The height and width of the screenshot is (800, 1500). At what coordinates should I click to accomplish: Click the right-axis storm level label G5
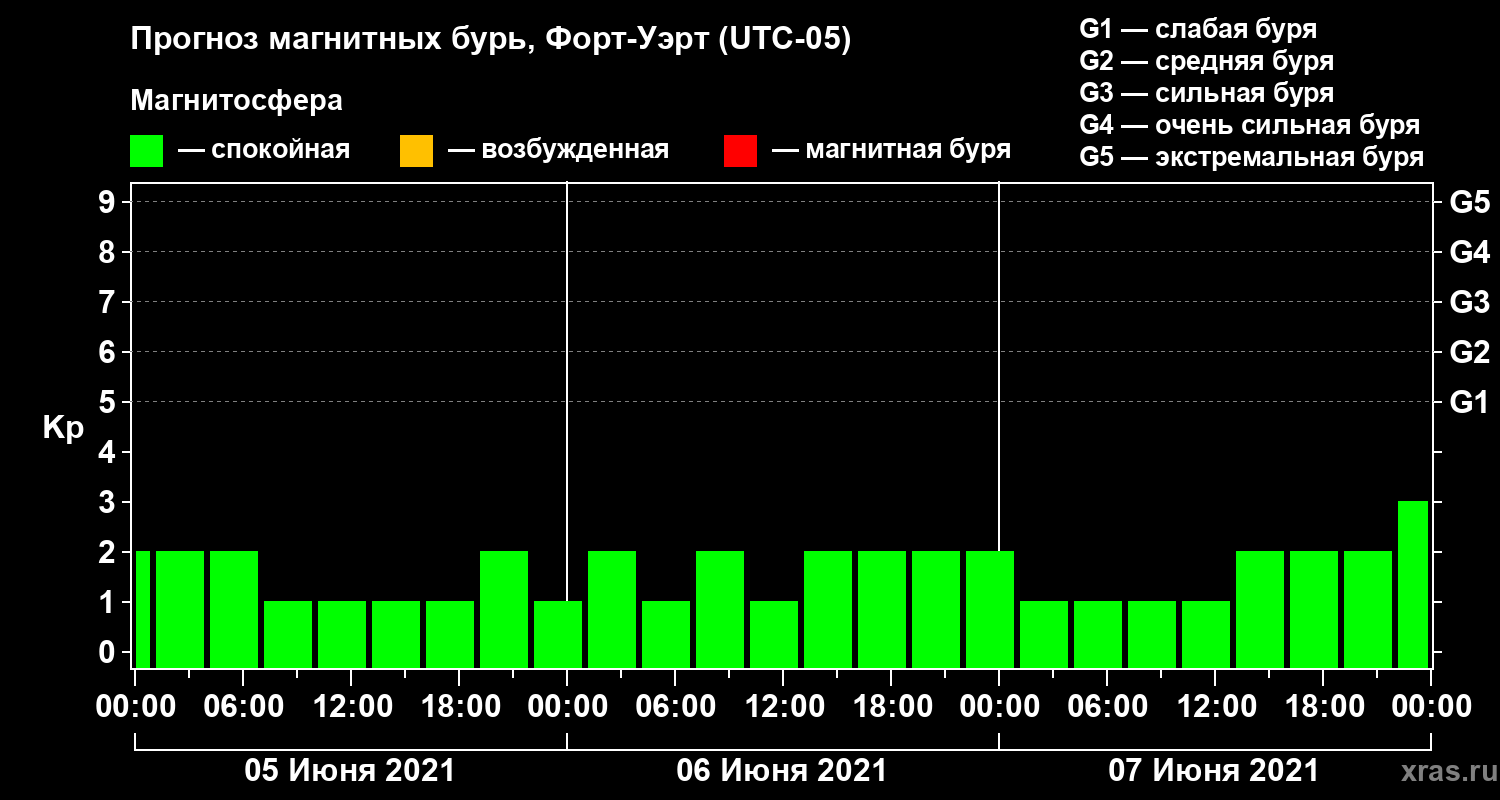(1470, 202)
